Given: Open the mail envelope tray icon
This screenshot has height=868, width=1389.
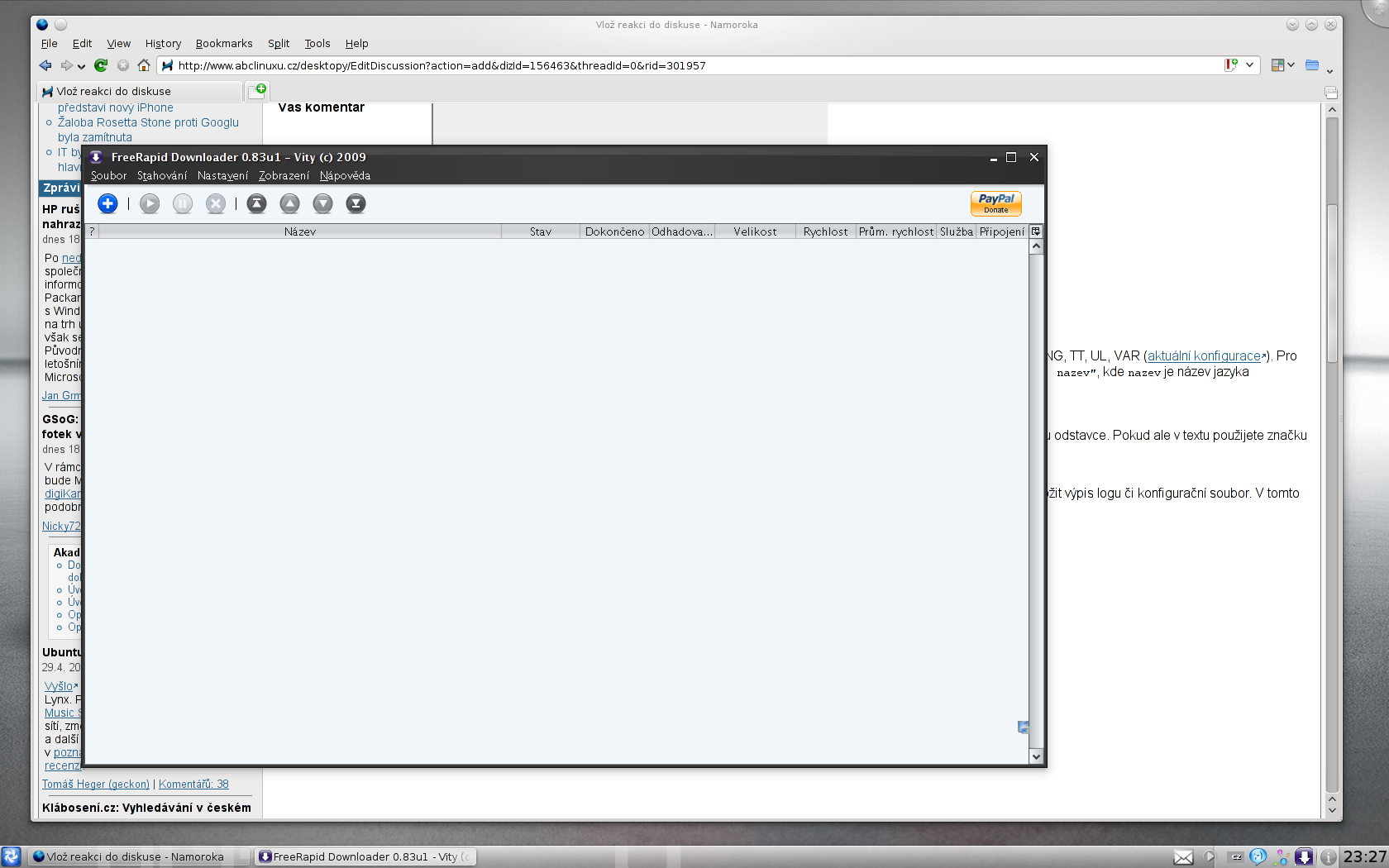Looking at the screenshot, I should click(x=1184, y=857).
